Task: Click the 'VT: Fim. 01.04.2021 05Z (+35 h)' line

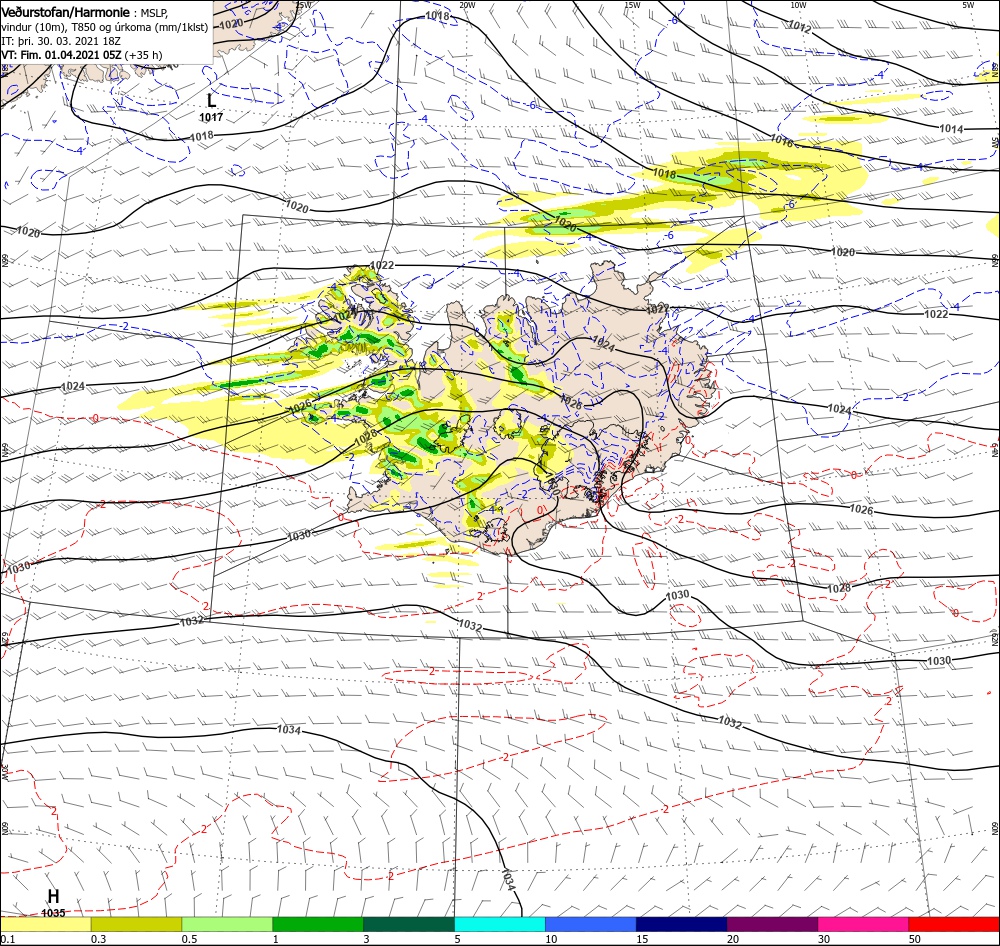Action: pyautogui.click(x=82, y=55)
